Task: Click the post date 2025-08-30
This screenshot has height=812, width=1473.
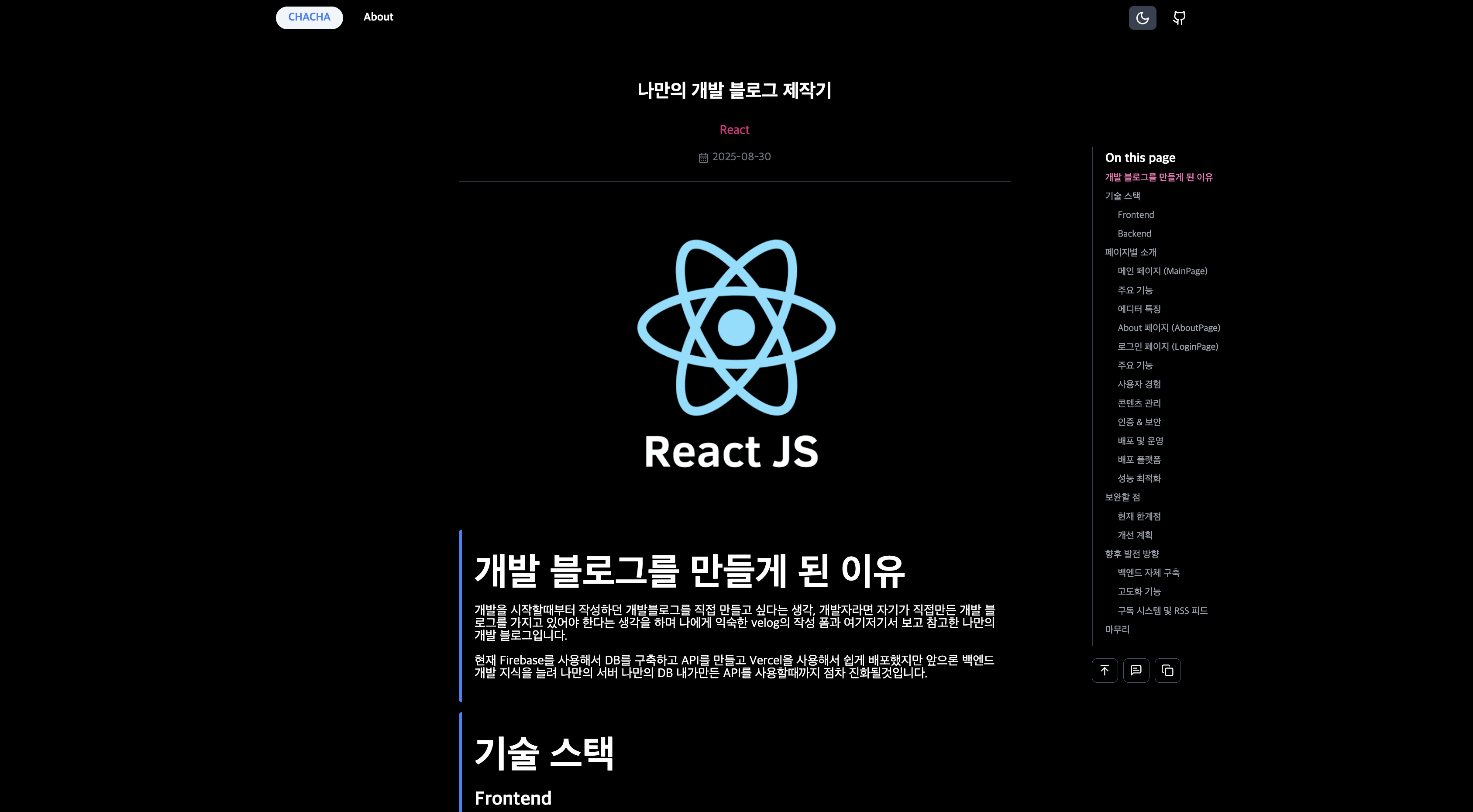Action: [741, 157]
